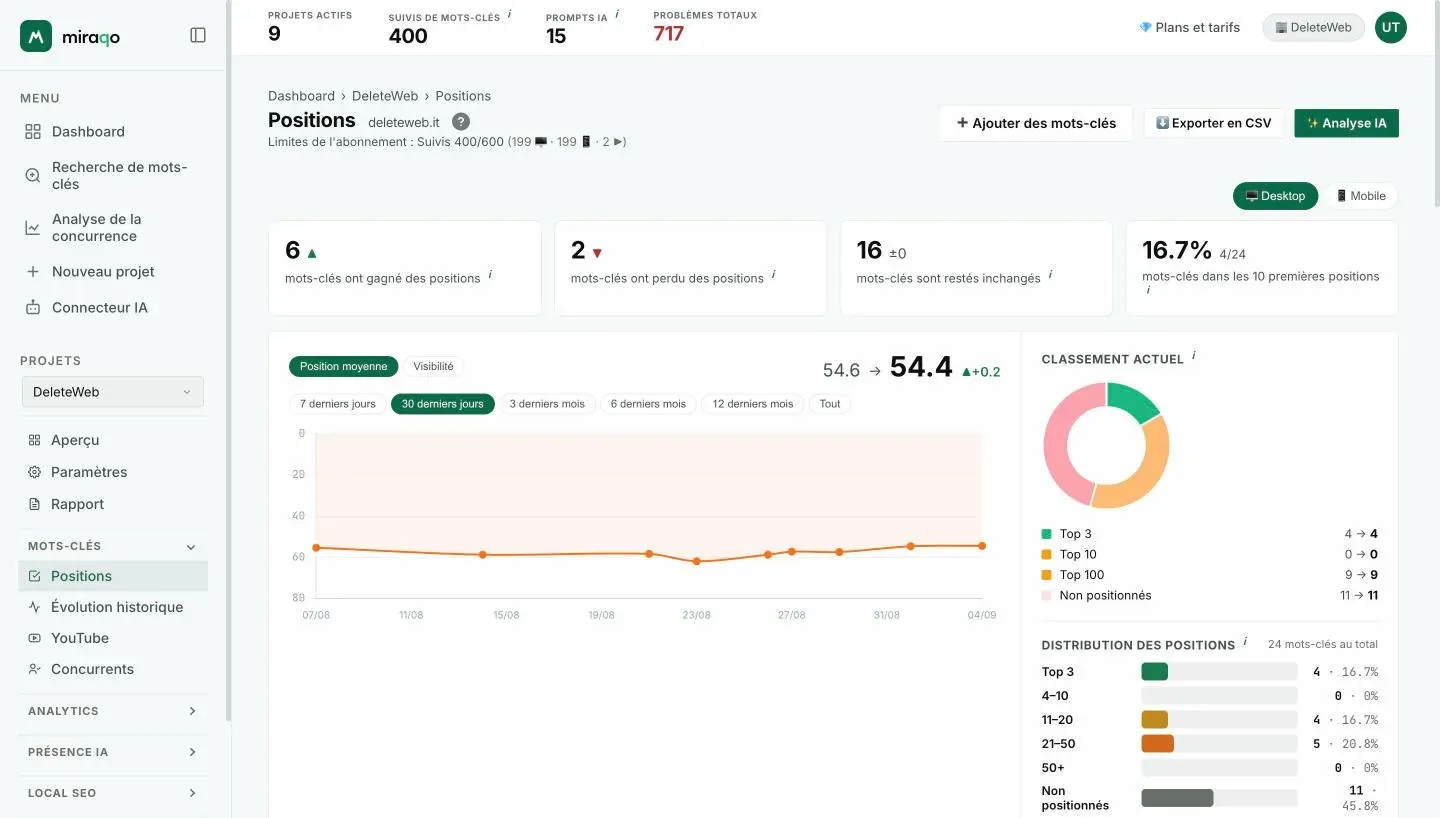Open info icon on gained positions card

[490, 275]
